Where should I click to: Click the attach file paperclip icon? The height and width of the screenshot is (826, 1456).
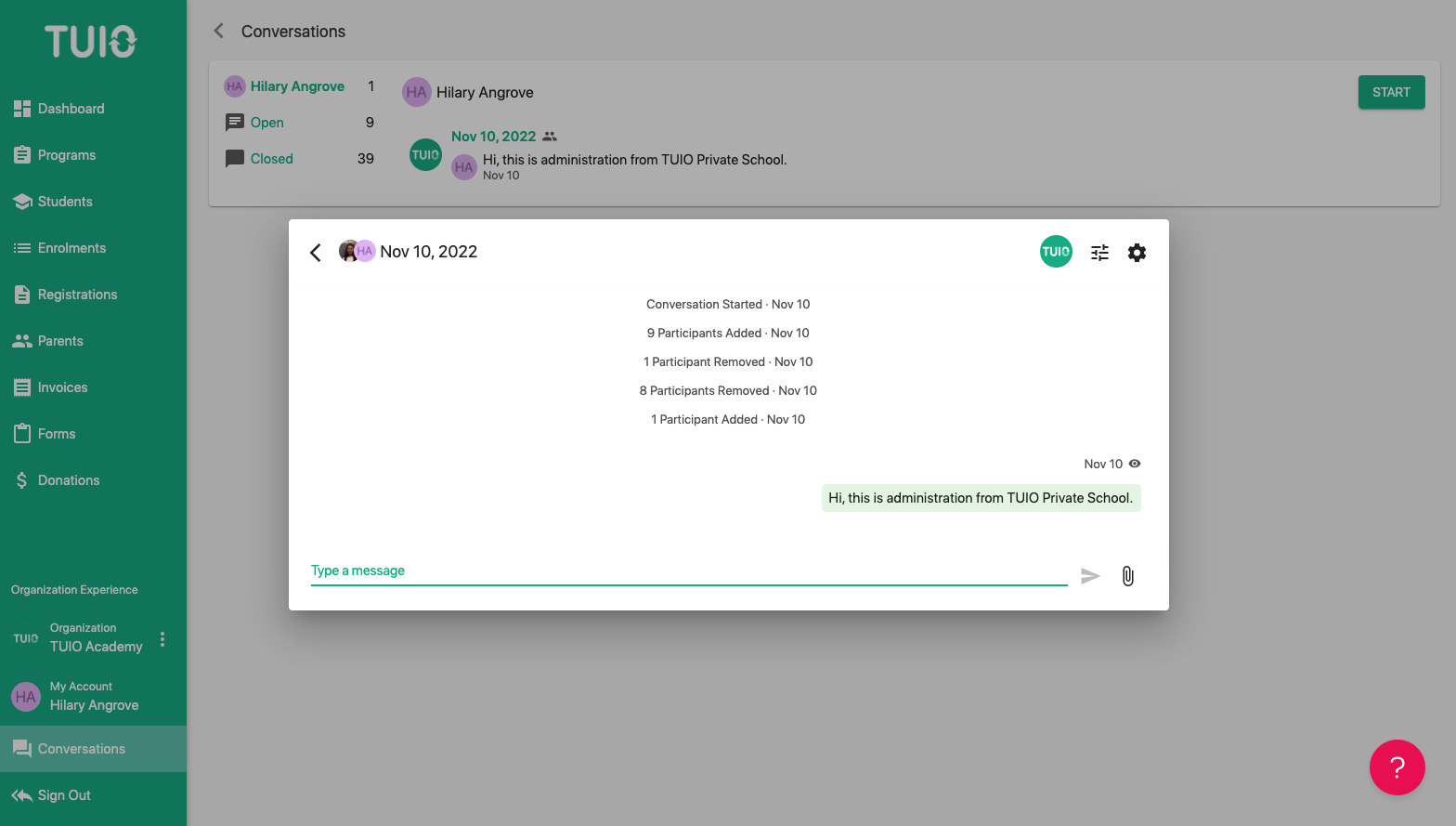point(1127,576)
